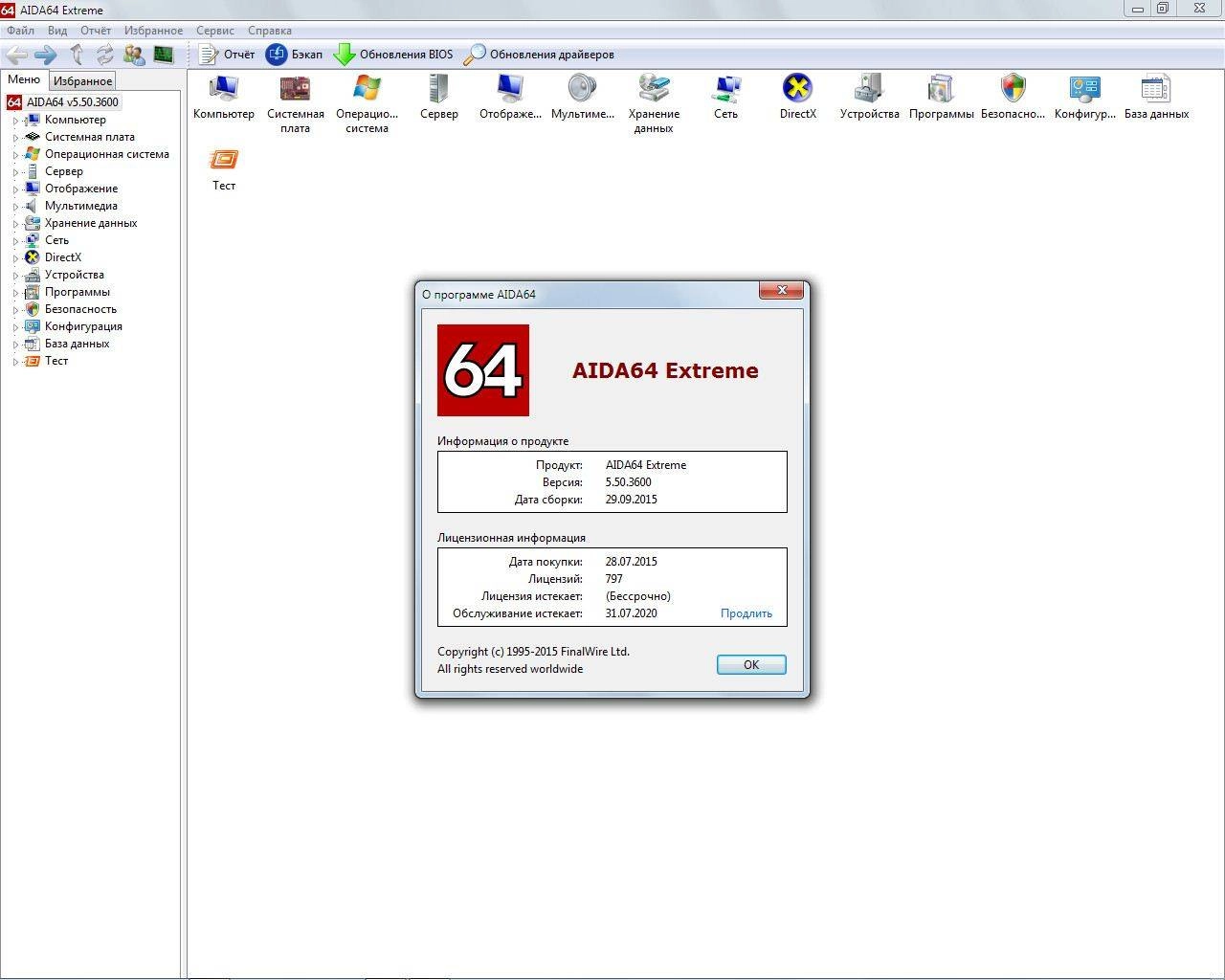Click the green monitor diagnostics toolbar icon
This screenshot has height=980, width=1225.
(x=164, y=55)
